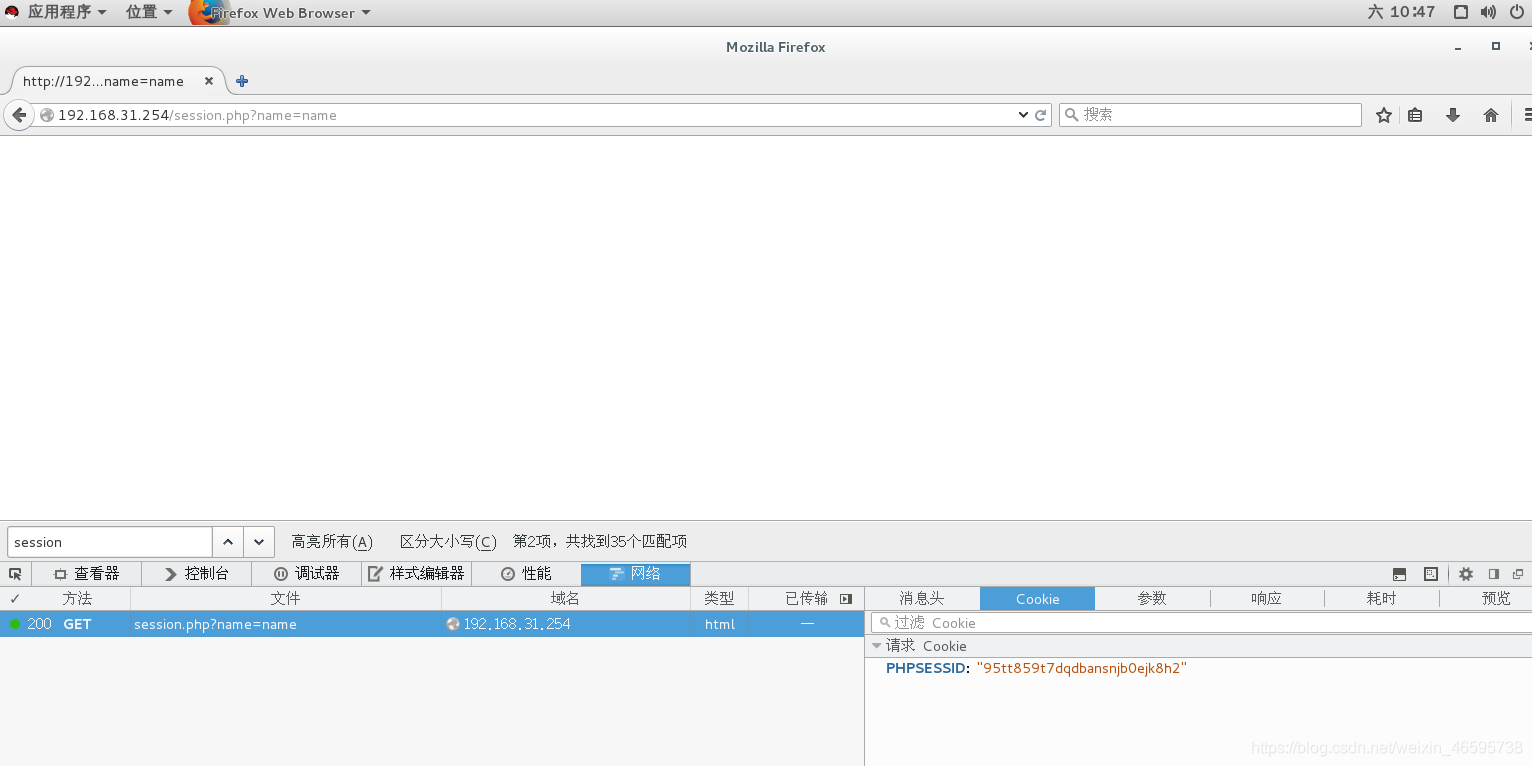Image resolution: width=1532 pixels, height=766 pixels.
Task: Toggle responsive design mode icon
Action: tap(1431, 574)
